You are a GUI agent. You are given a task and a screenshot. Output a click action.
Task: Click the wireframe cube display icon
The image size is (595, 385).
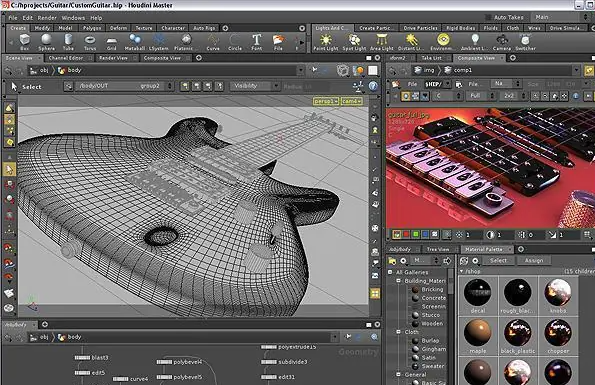click(x=343, y=71)
